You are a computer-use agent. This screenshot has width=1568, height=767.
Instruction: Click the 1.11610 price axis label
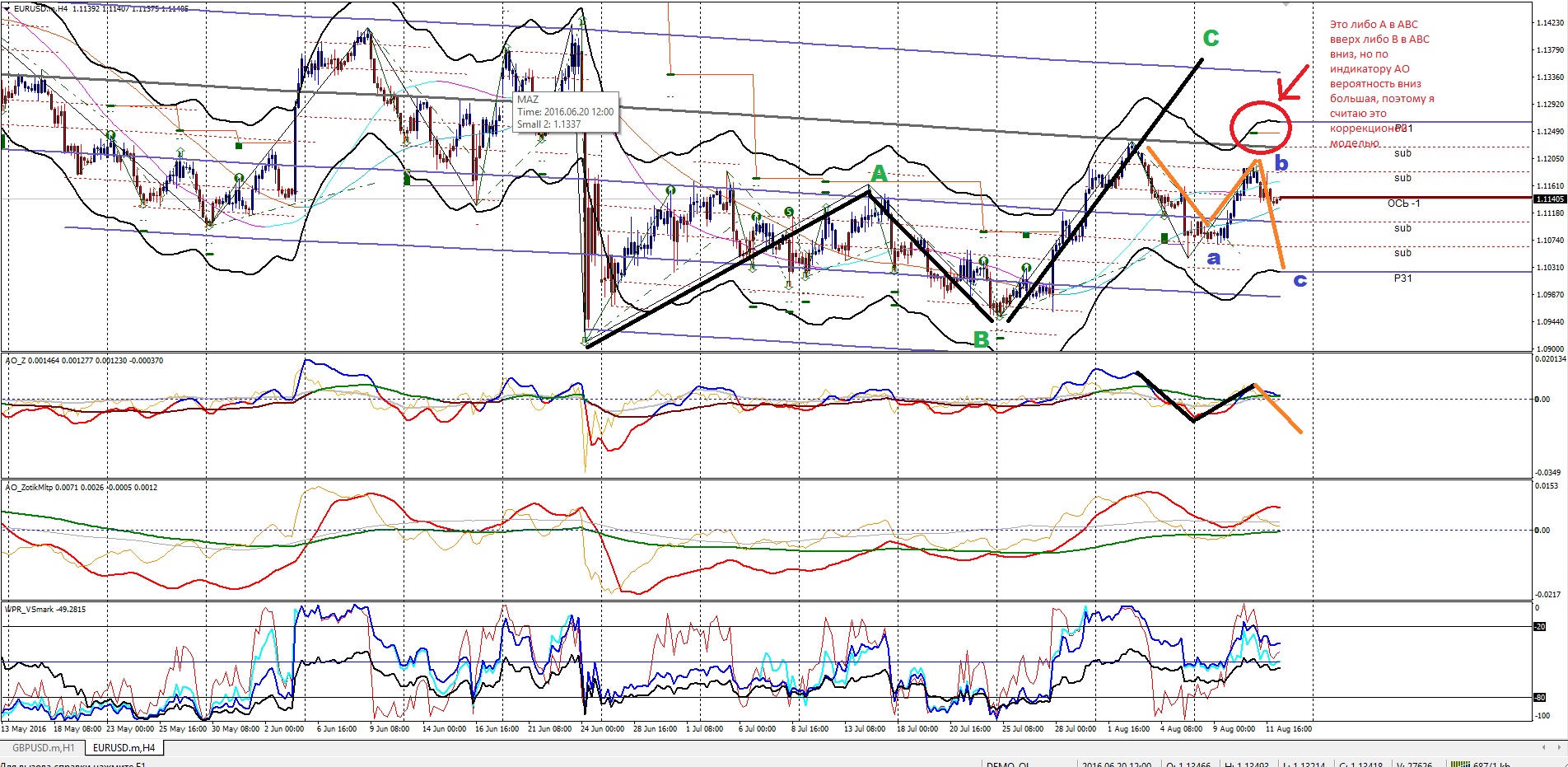tap(1550, 186)
